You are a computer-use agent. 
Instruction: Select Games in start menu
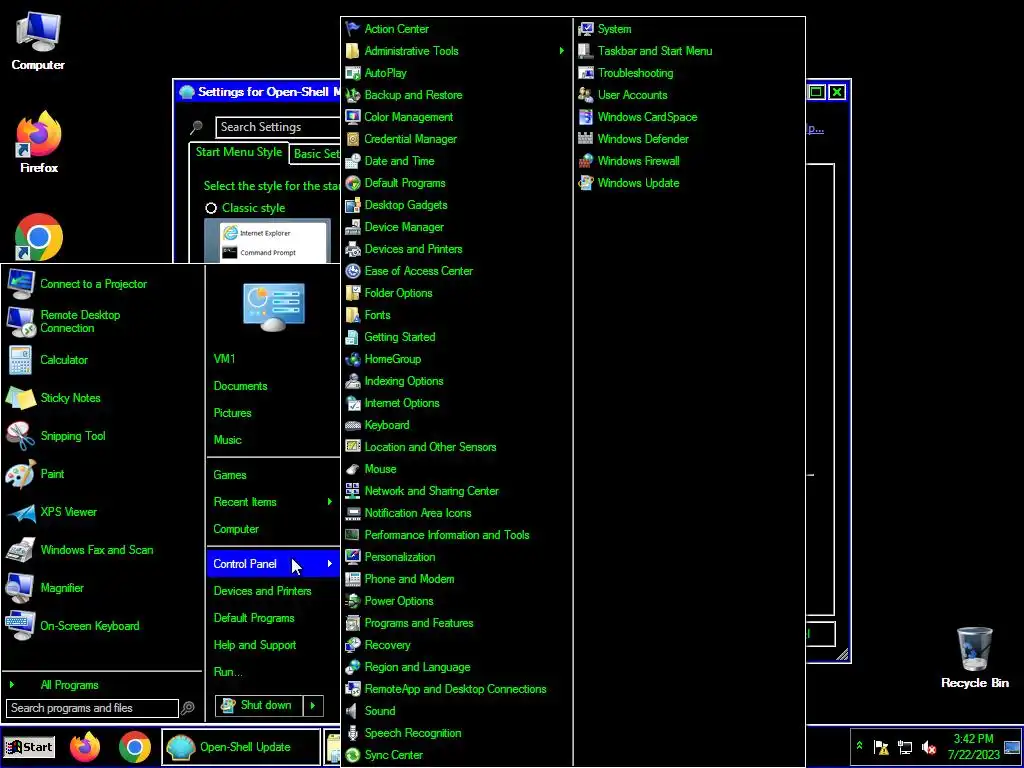click(x=230, y=475)
